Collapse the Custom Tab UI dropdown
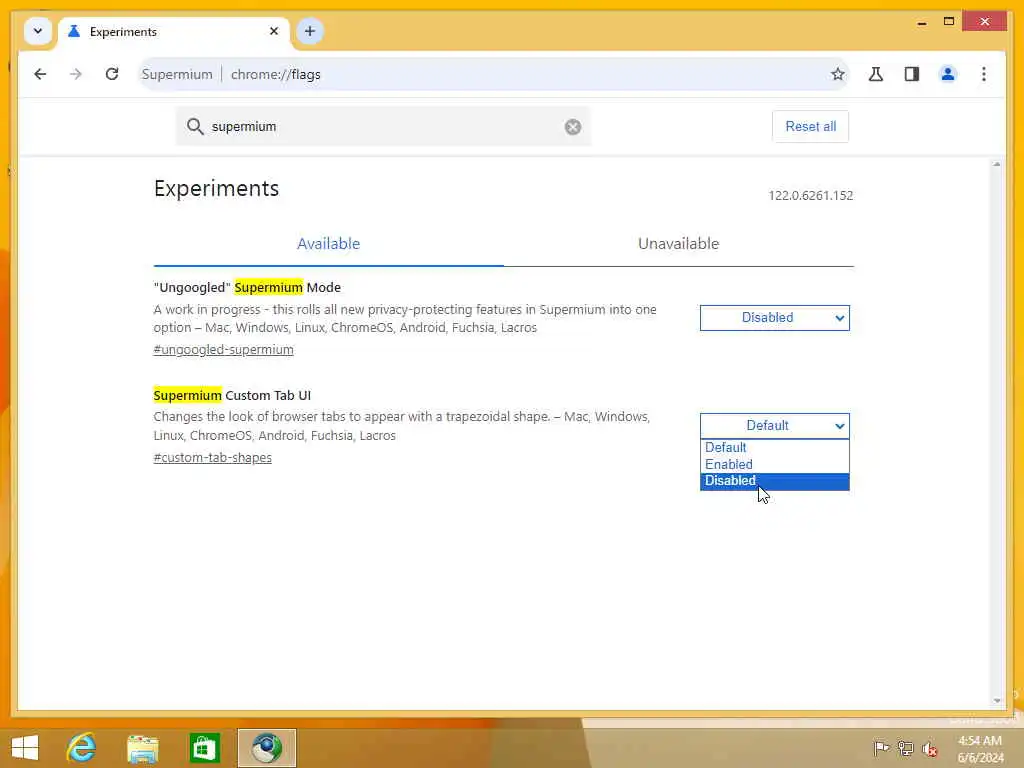 tap(775, 426)
